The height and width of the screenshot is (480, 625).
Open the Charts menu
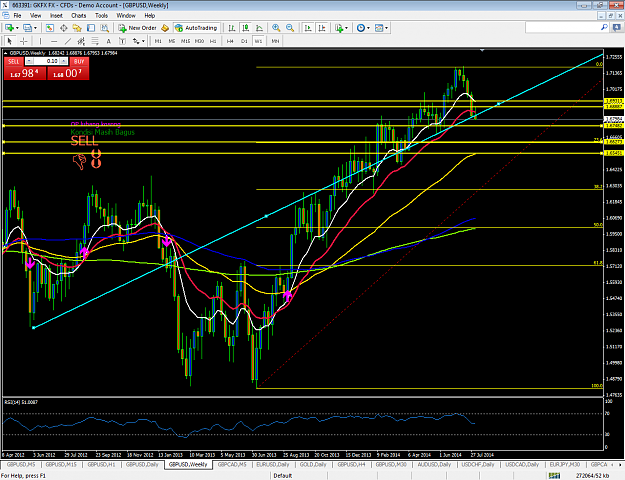(x=79, y=16)
